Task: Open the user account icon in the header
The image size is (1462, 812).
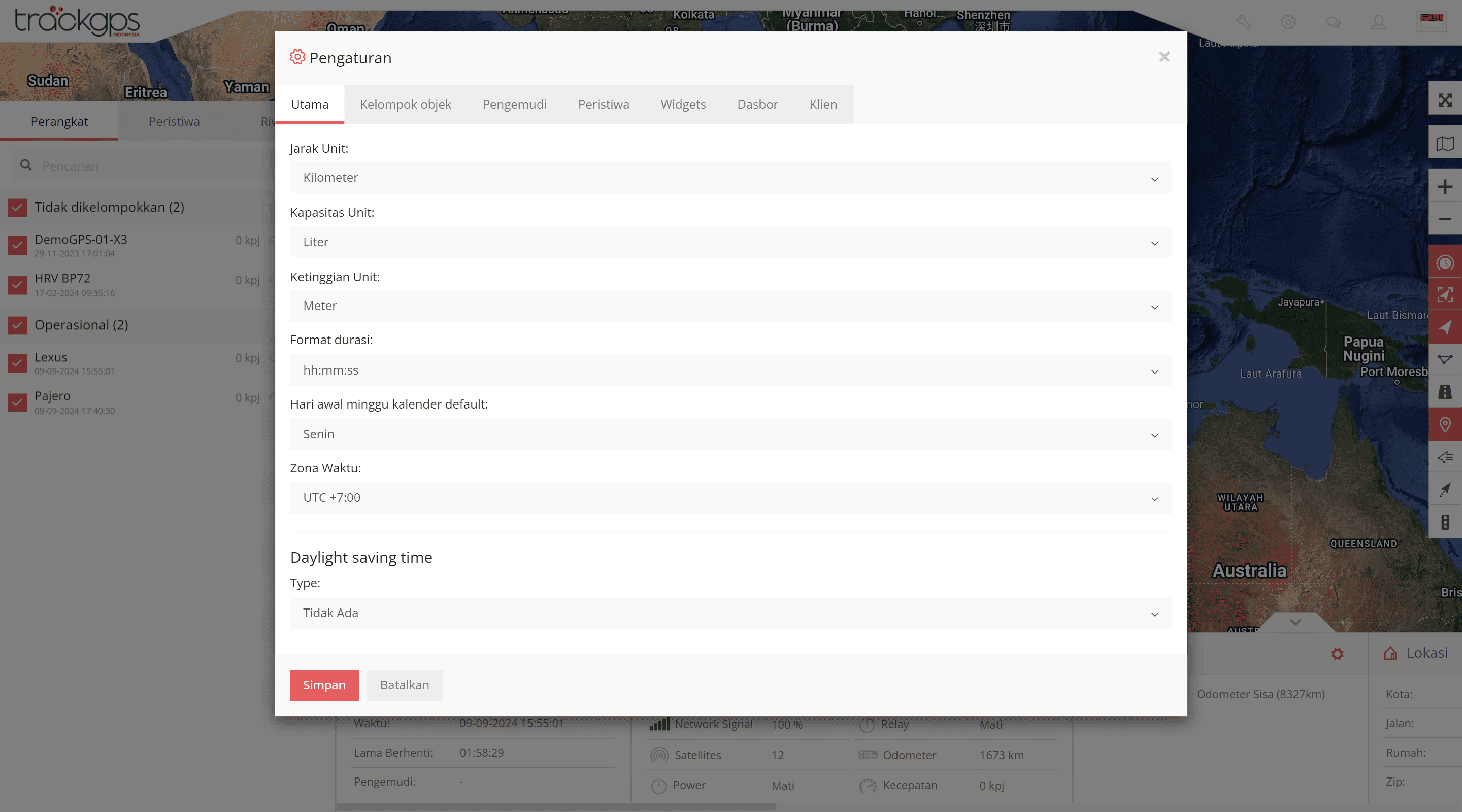Action: 1379,22
